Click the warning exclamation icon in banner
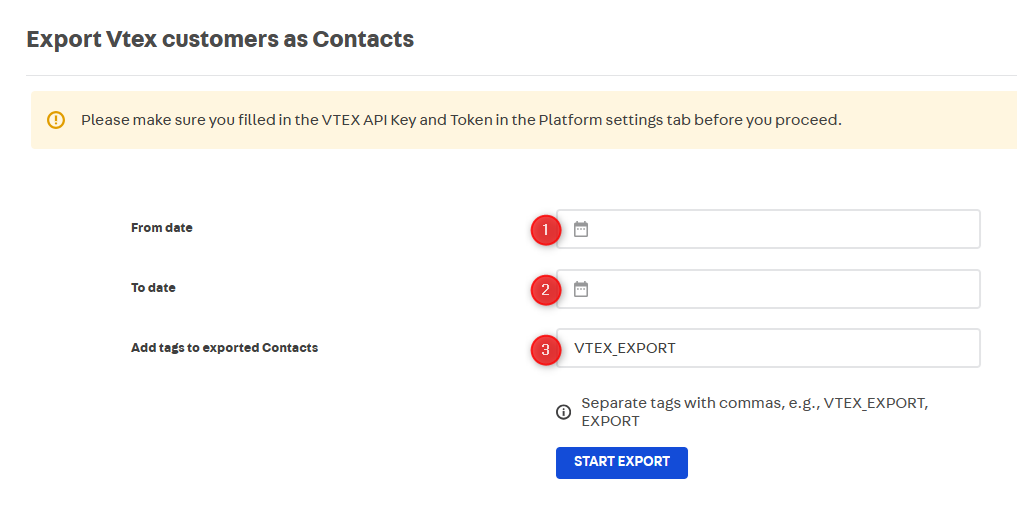The width and height of the screenshot is (1017, 514). pos(56,120)
